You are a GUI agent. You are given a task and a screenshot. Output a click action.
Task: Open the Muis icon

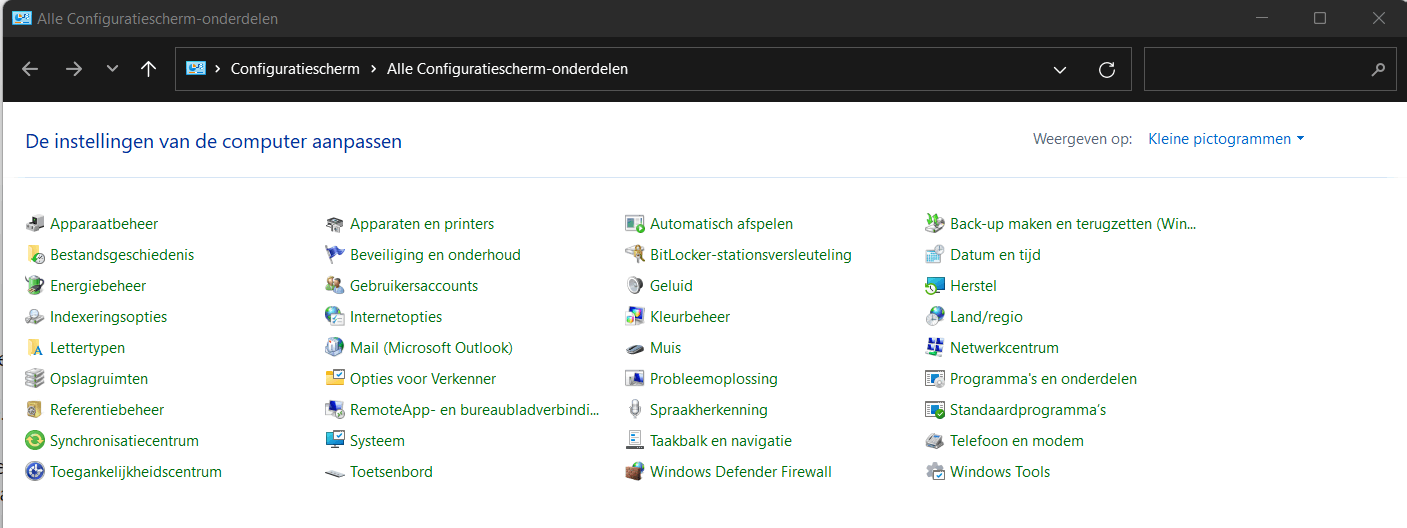tap(635, 348)
